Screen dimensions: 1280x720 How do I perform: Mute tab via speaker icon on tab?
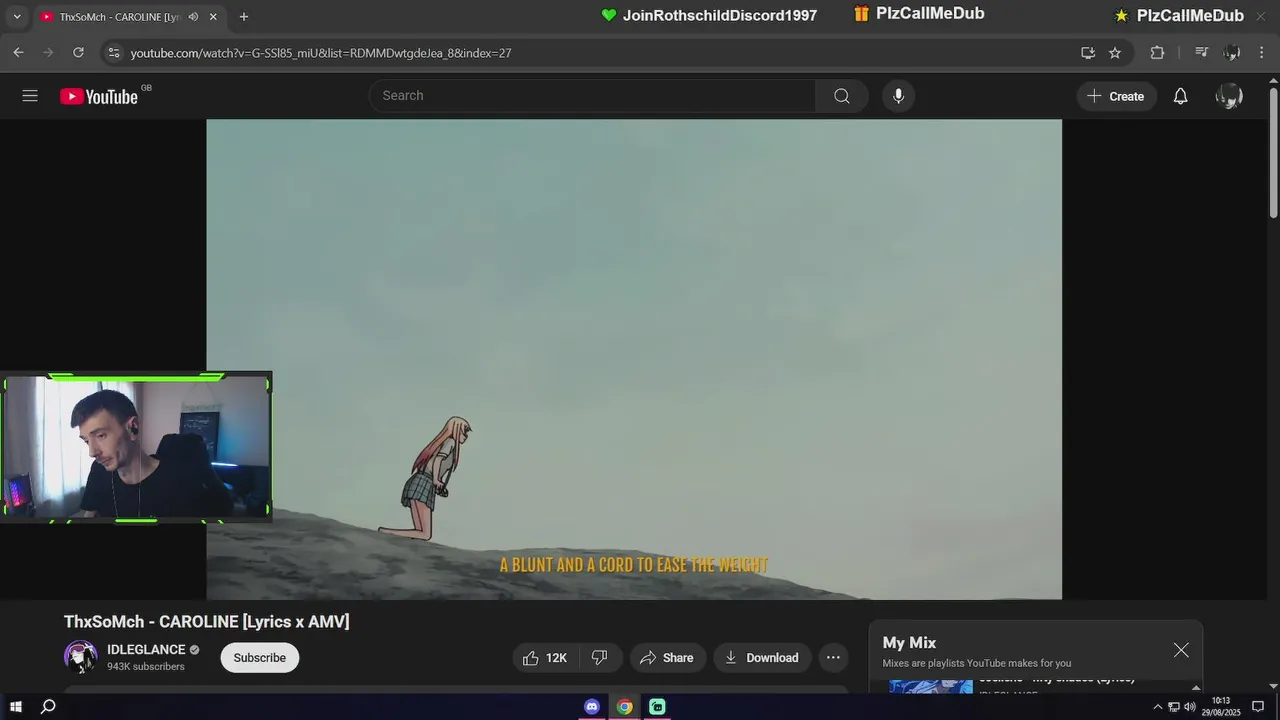tap(193, 17)
